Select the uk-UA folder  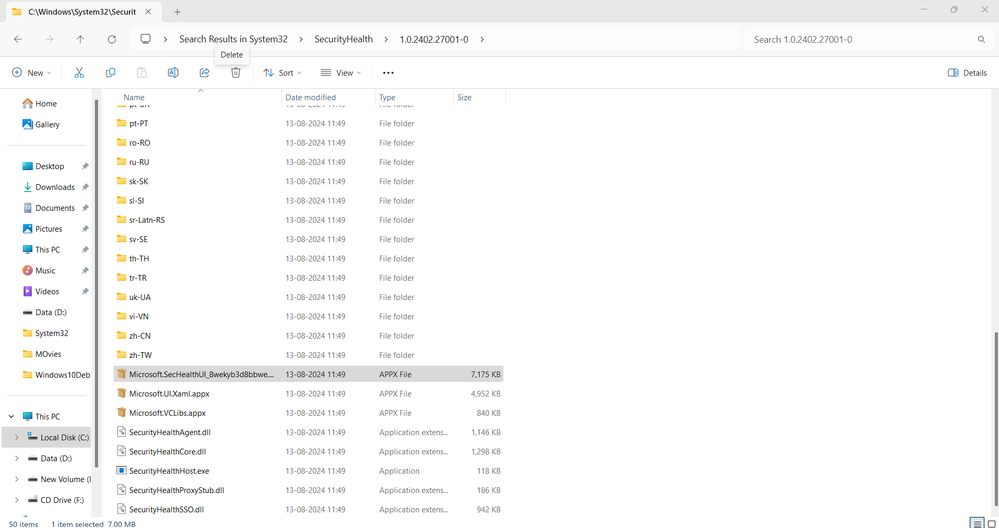point(308,297)
